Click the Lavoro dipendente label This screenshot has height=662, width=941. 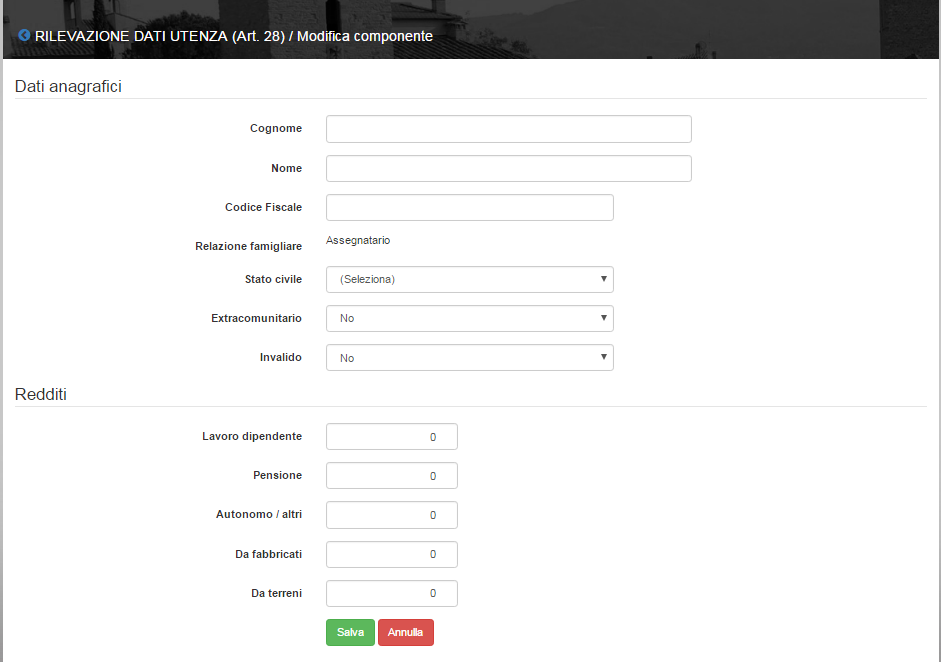[x=252, y=436]
